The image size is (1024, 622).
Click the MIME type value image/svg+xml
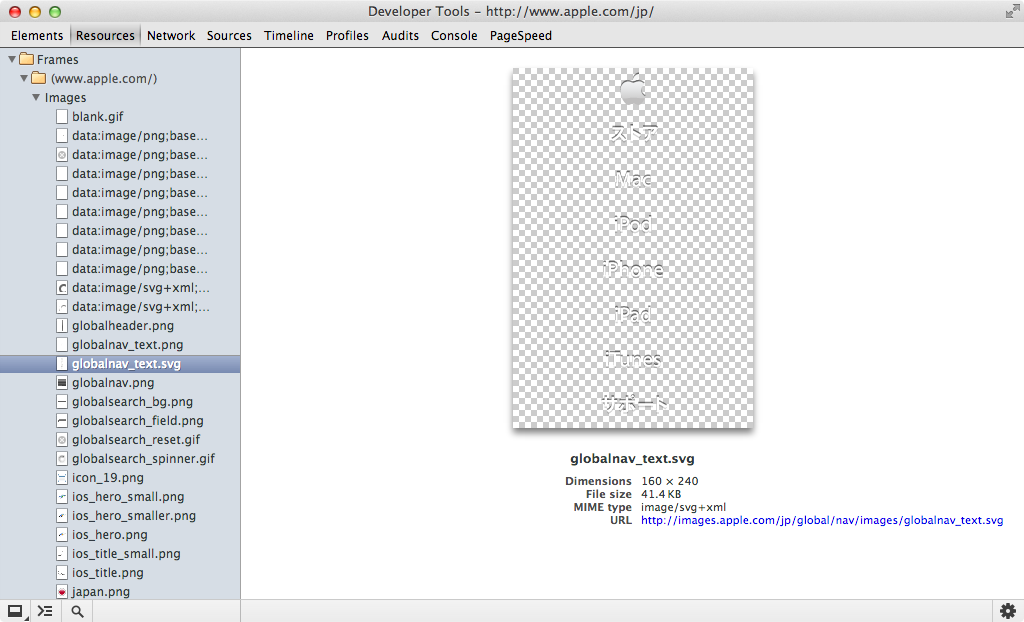683,508
